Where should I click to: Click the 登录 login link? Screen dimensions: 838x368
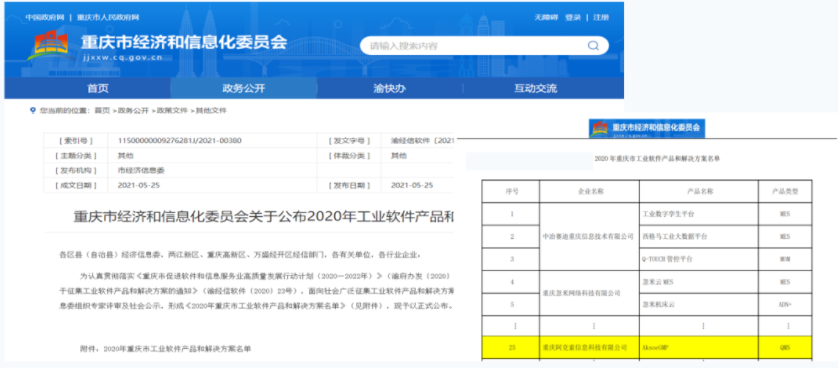(572, 17)
